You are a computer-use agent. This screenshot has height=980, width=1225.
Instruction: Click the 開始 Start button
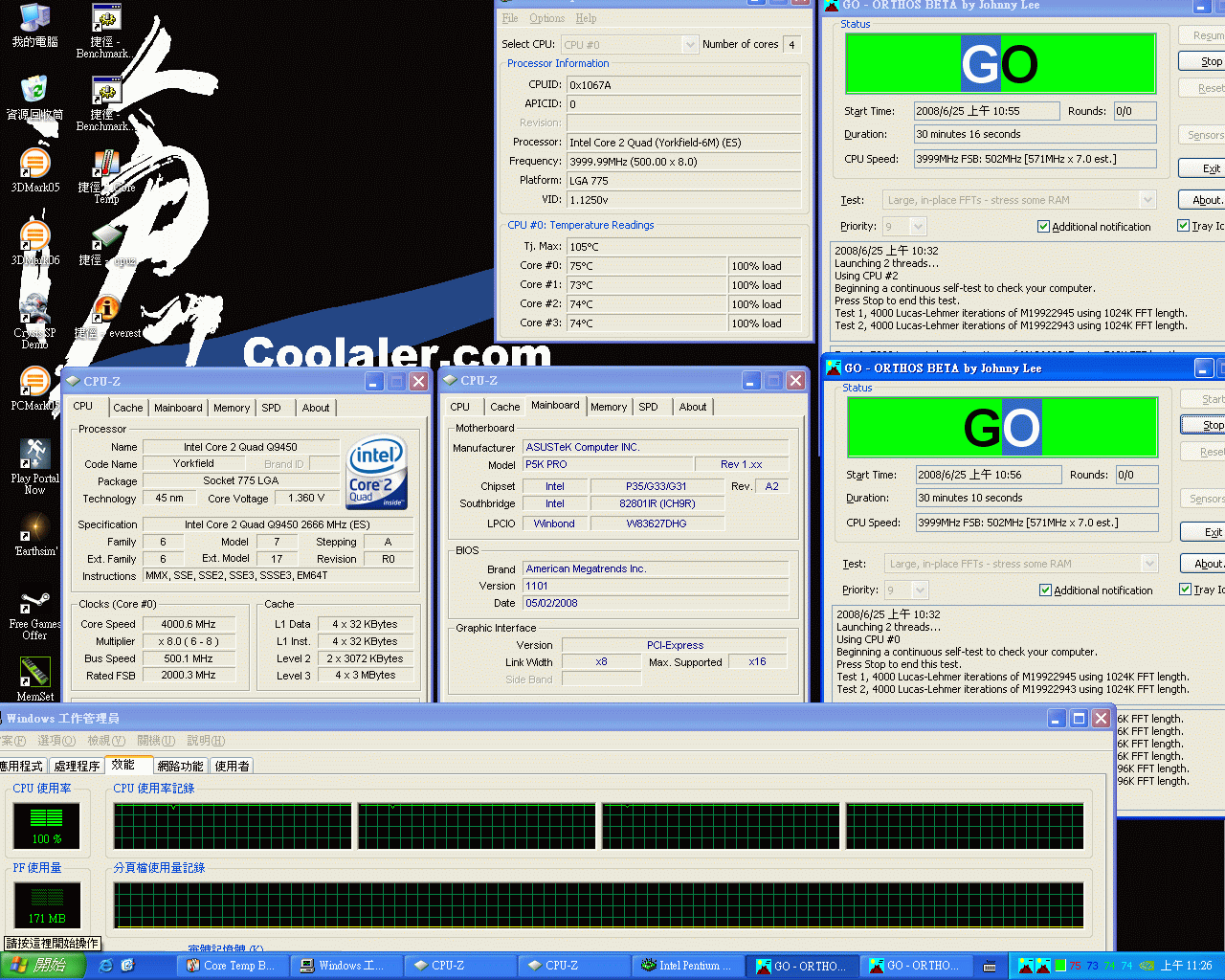point(43,966)
